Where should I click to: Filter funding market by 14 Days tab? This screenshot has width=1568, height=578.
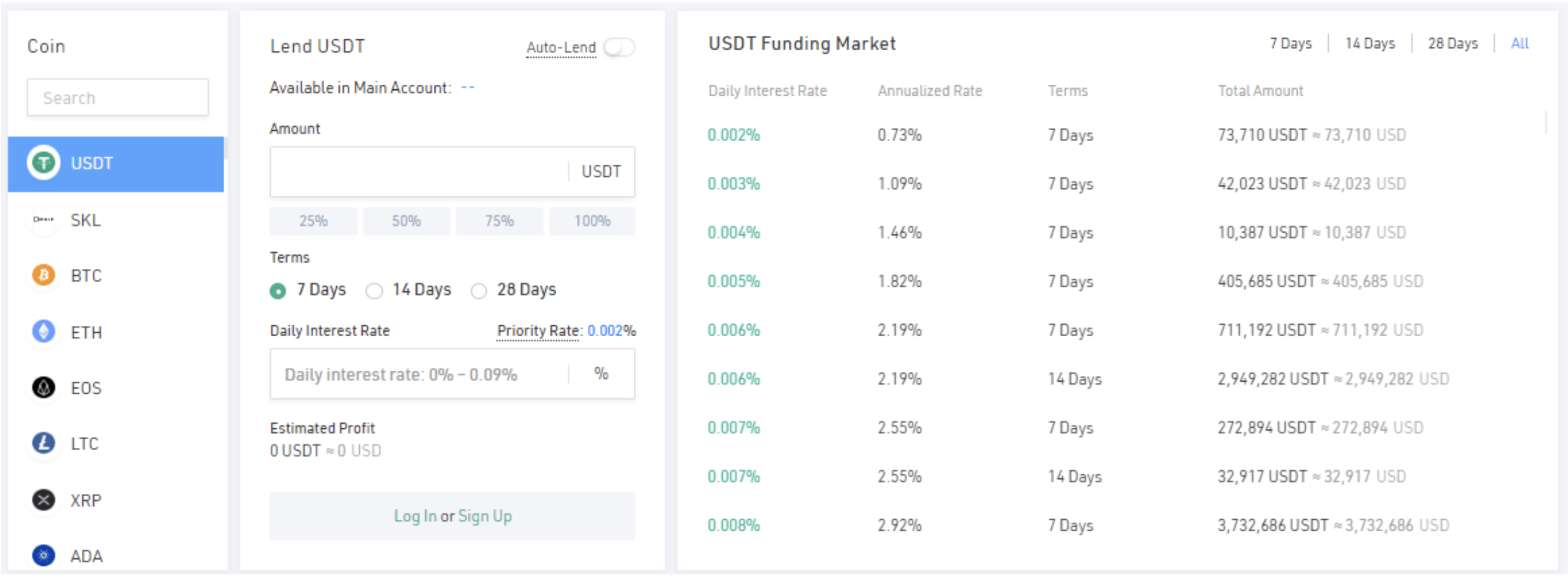(1369, 44)
